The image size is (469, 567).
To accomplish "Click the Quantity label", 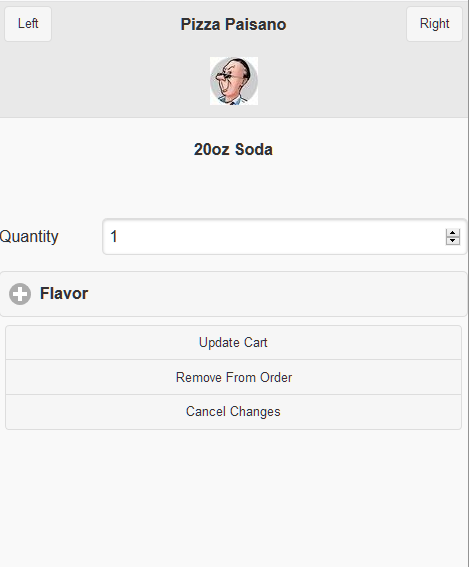I will (x=29, y=237).
